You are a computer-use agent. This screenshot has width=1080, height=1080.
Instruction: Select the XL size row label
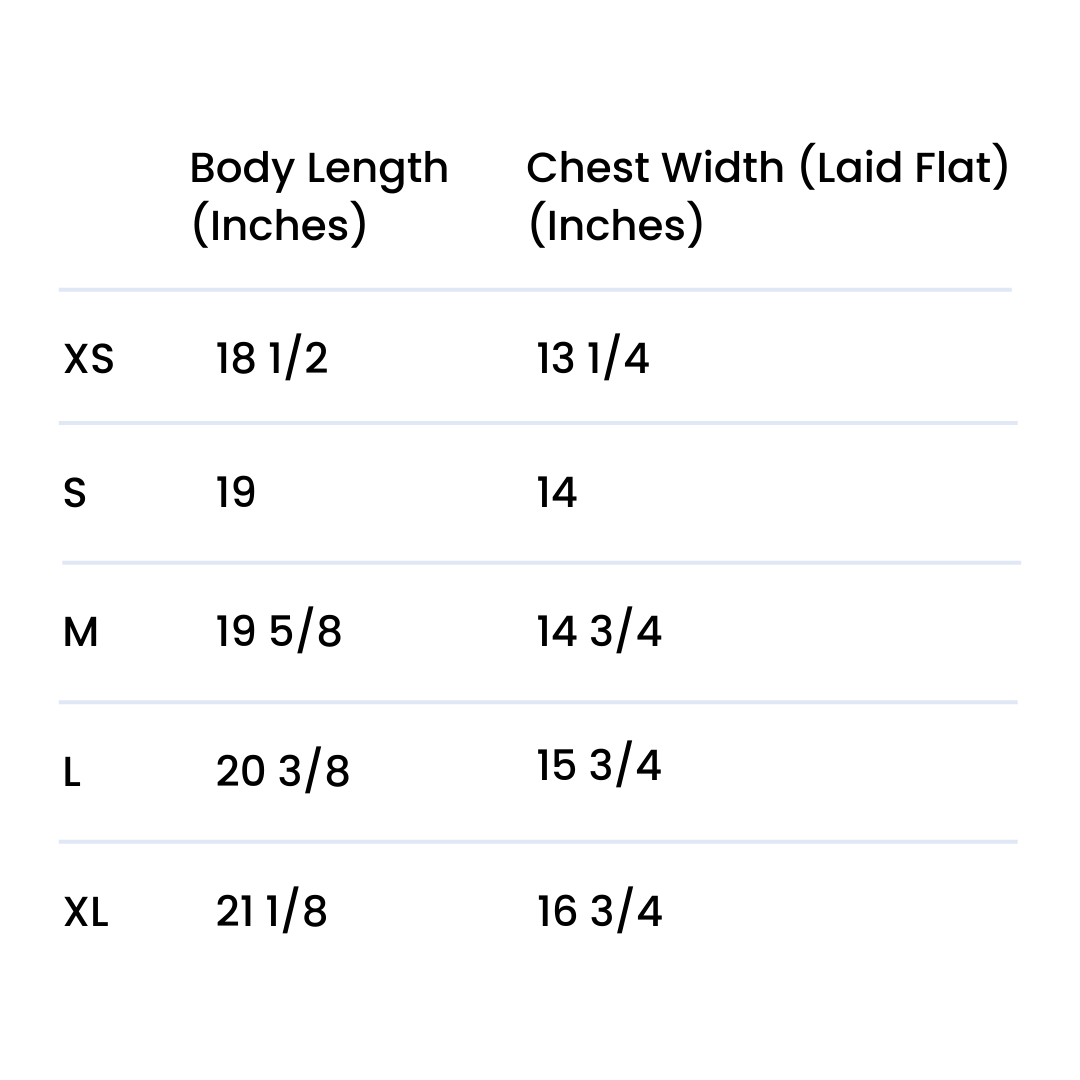[86, 912]
